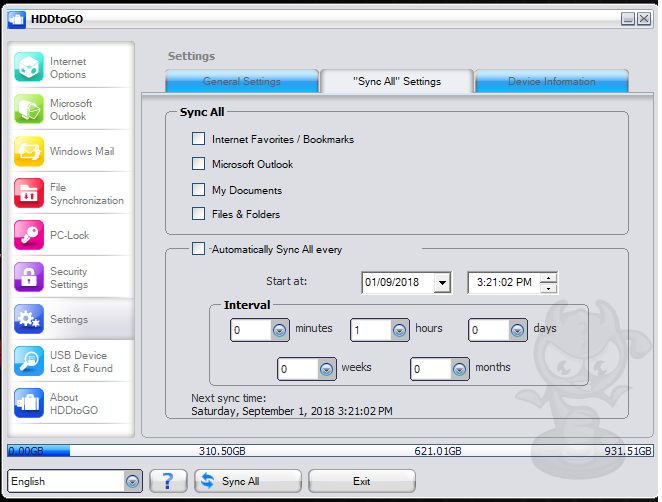The width and height of the screenshot is (662, 502).
Task: Close the HDDtoGO window
Action: [644, 19]
